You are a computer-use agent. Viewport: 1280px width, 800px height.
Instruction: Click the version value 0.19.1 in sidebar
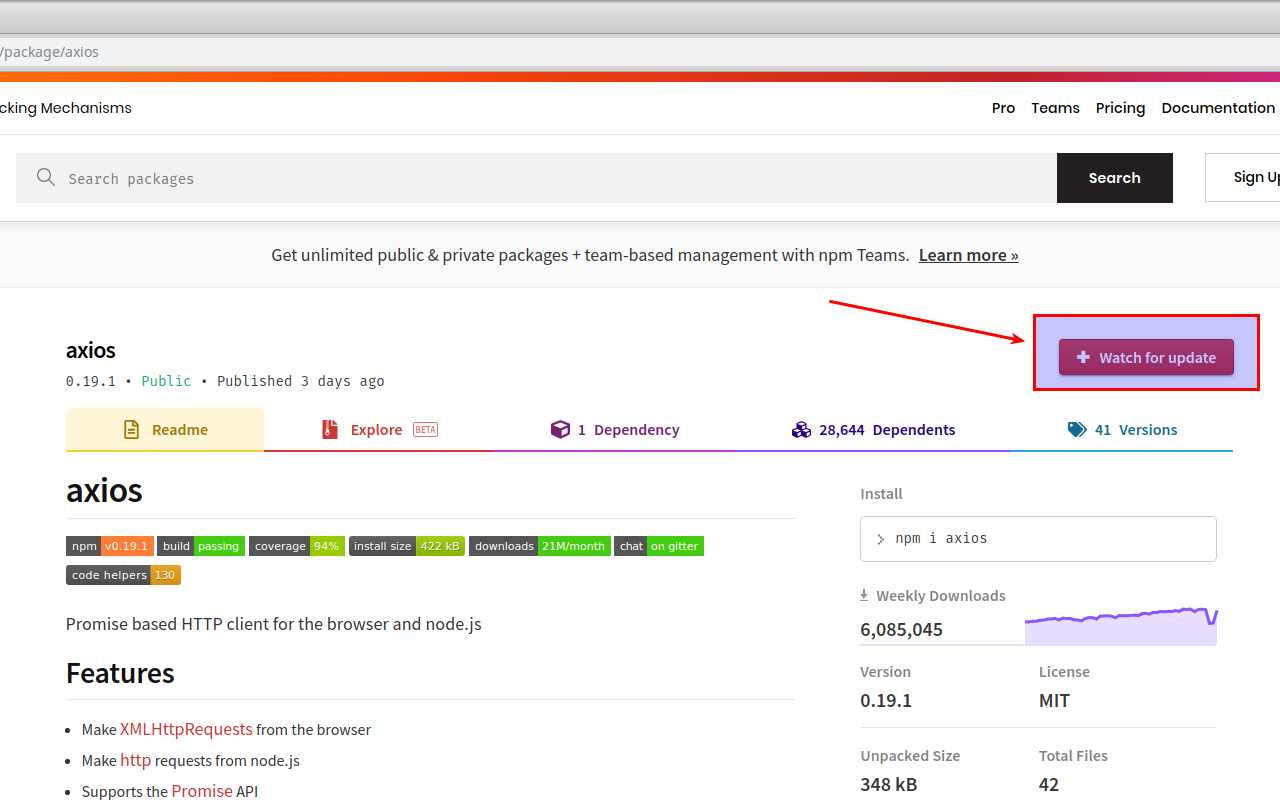point(886,700)
